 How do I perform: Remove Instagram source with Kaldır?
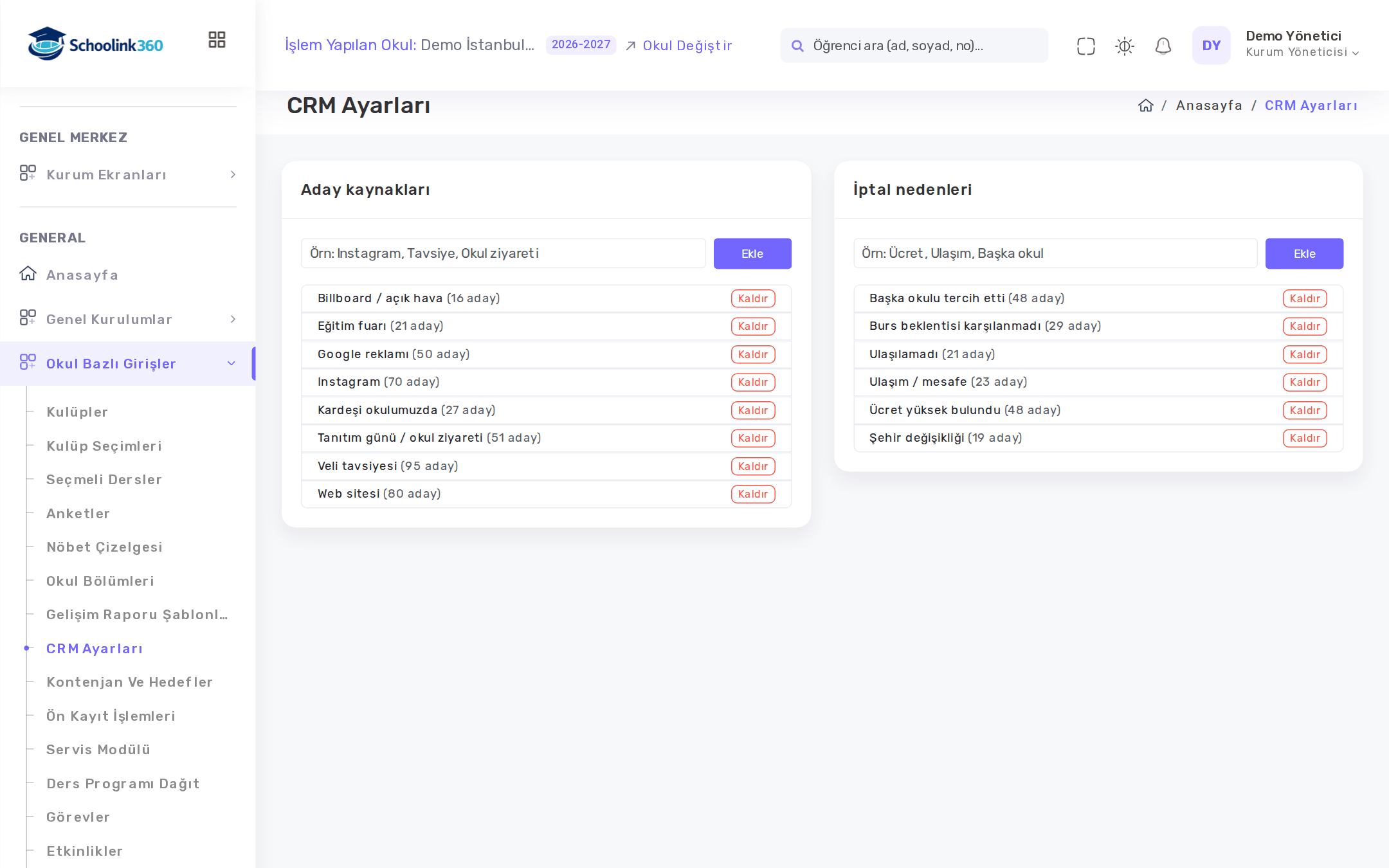click(753, 382)
